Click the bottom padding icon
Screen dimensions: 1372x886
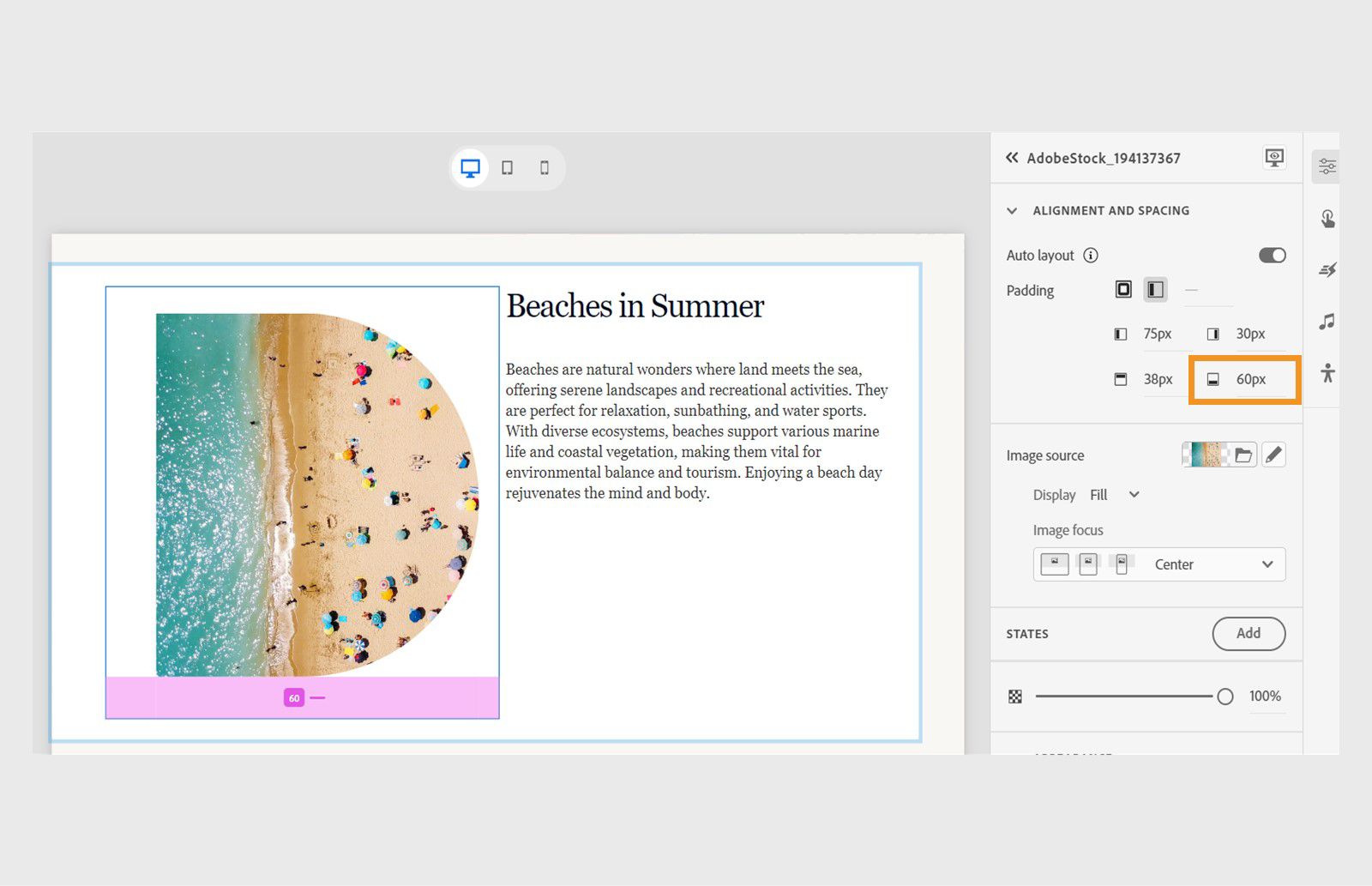coord(1213,379)
